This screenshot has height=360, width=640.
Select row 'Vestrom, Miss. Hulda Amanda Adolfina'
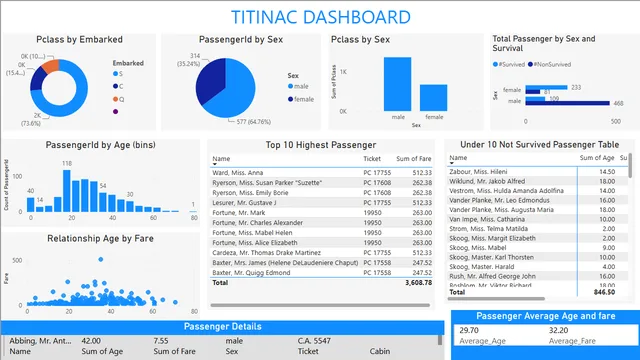pyautogui.click(x=538, y=191)
